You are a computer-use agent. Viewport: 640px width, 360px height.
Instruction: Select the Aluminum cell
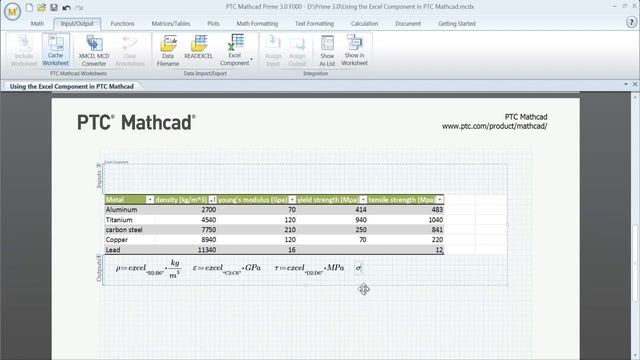pos(129,210)
